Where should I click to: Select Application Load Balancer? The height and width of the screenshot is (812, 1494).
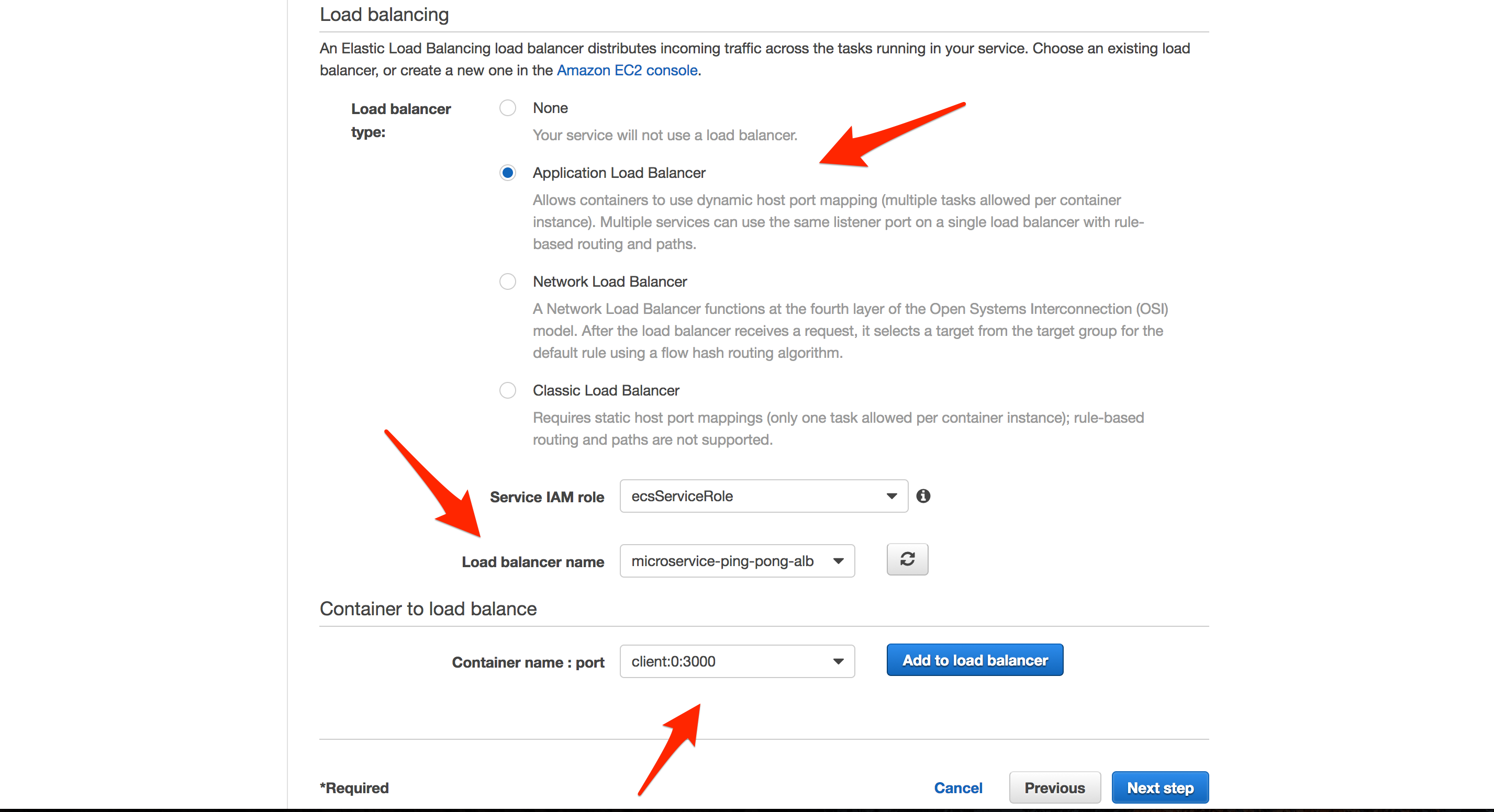coord(507,173)
